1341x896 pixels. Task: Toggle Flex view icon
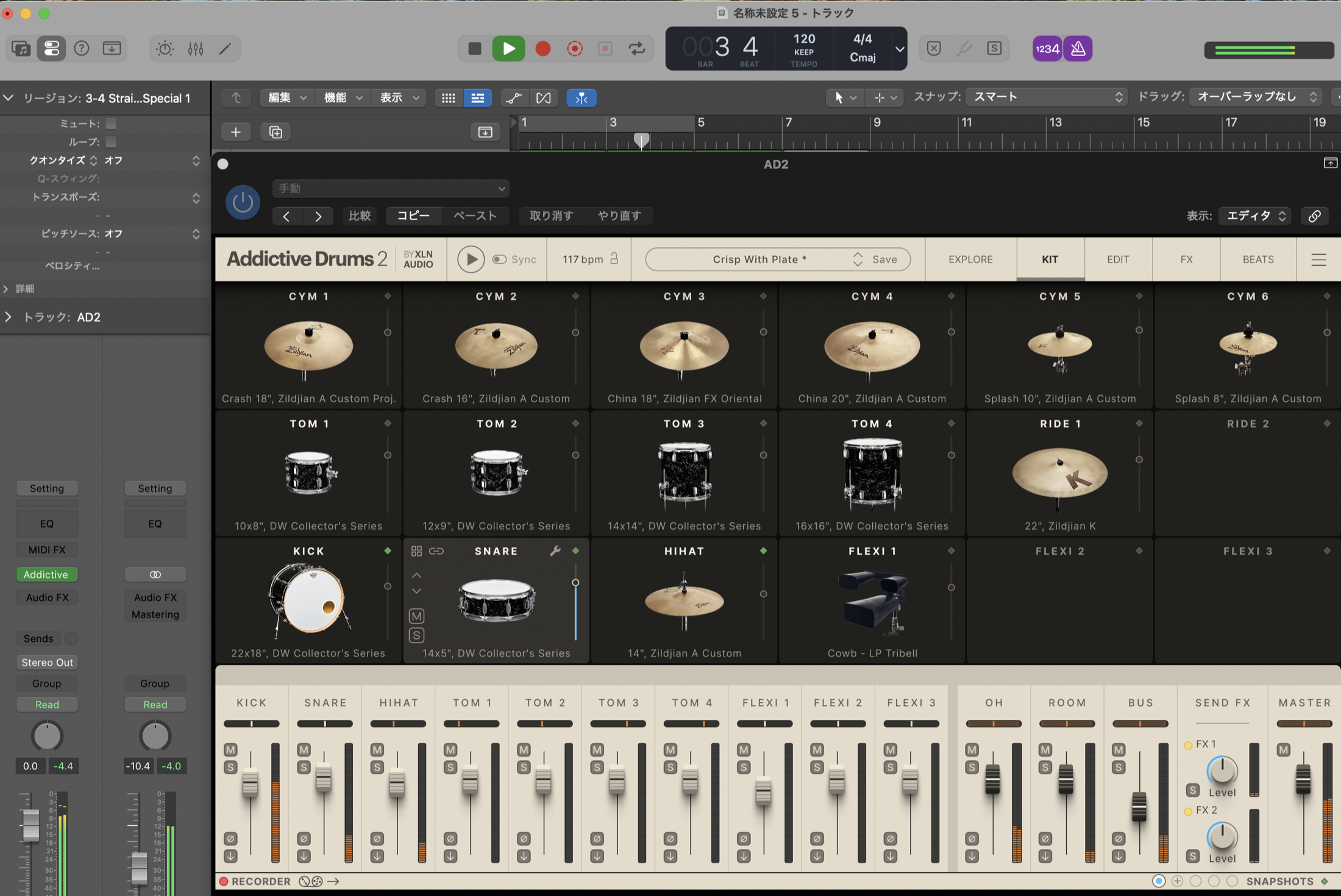[x=543, y=98]
